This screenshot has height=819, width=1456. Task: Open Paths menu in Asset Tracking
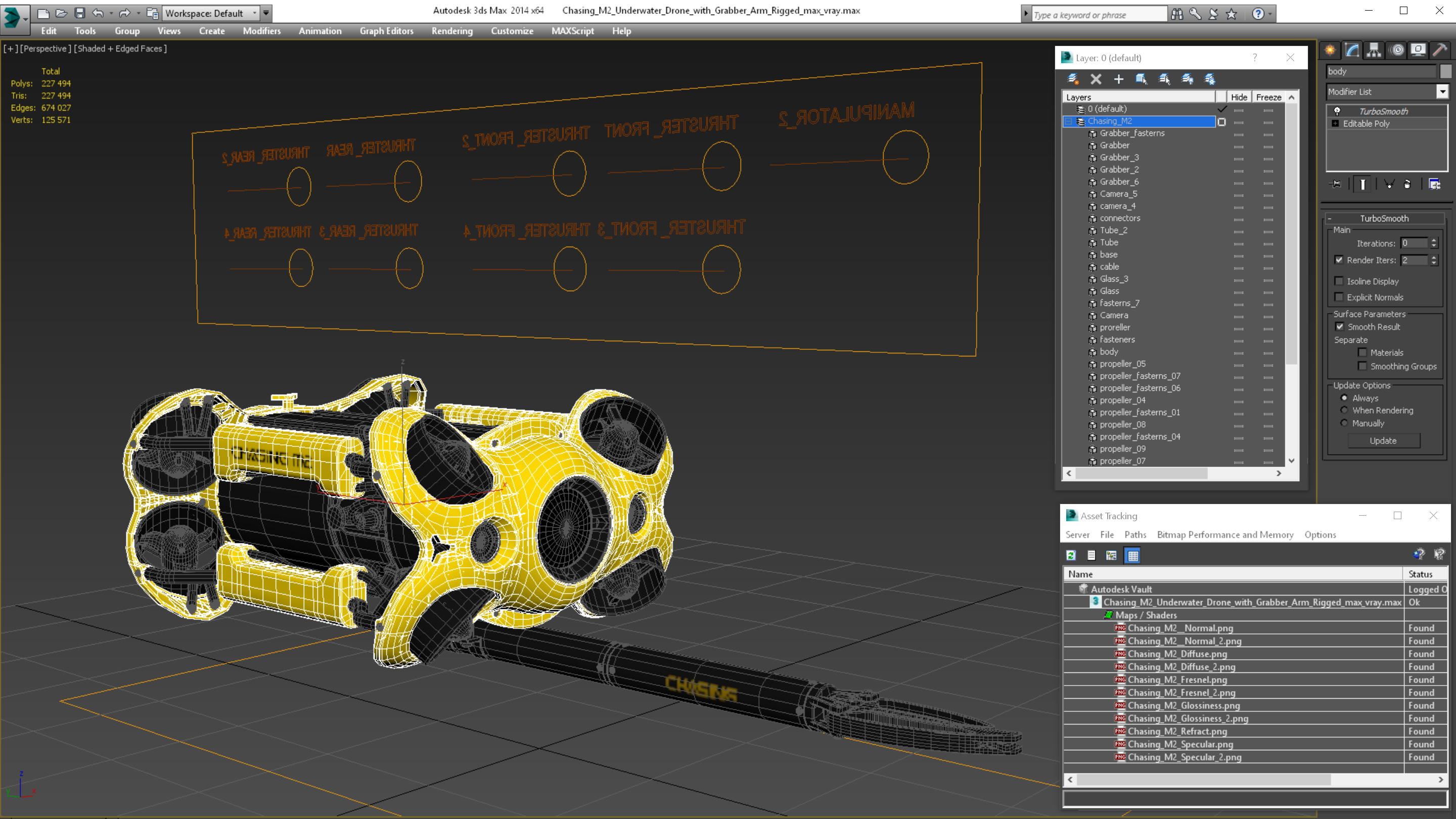tap(1135, 535)
